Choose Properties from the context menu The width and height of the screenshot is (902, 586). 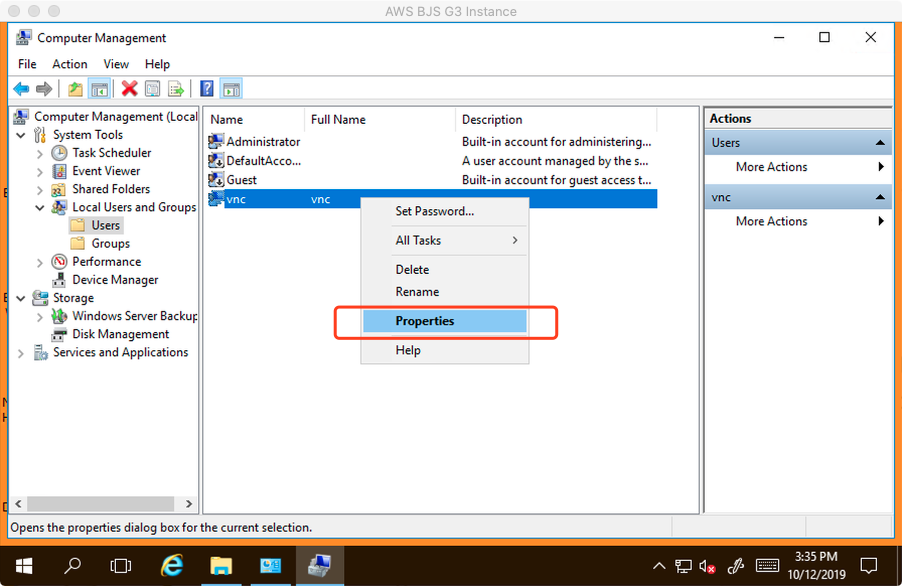pos(425,321)
